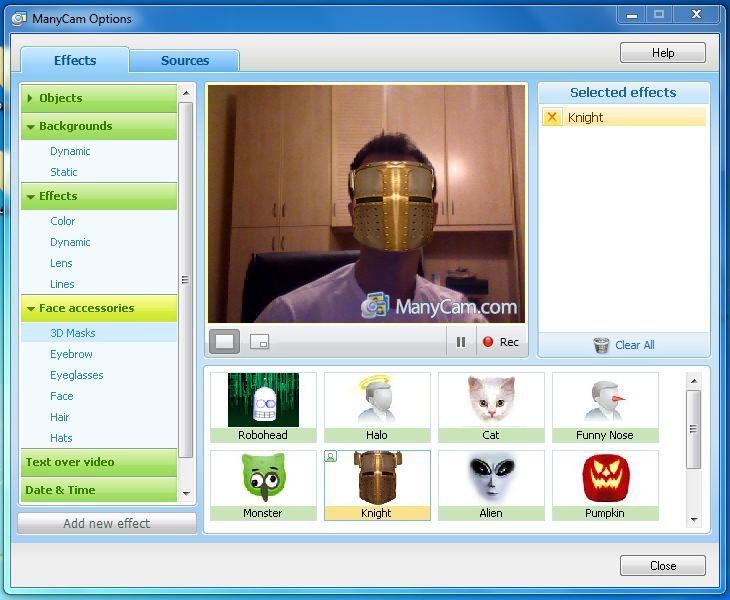The width and height of the screenshot is (730, 600).
Task: Select the Effects tab
Action: point(75,60)
